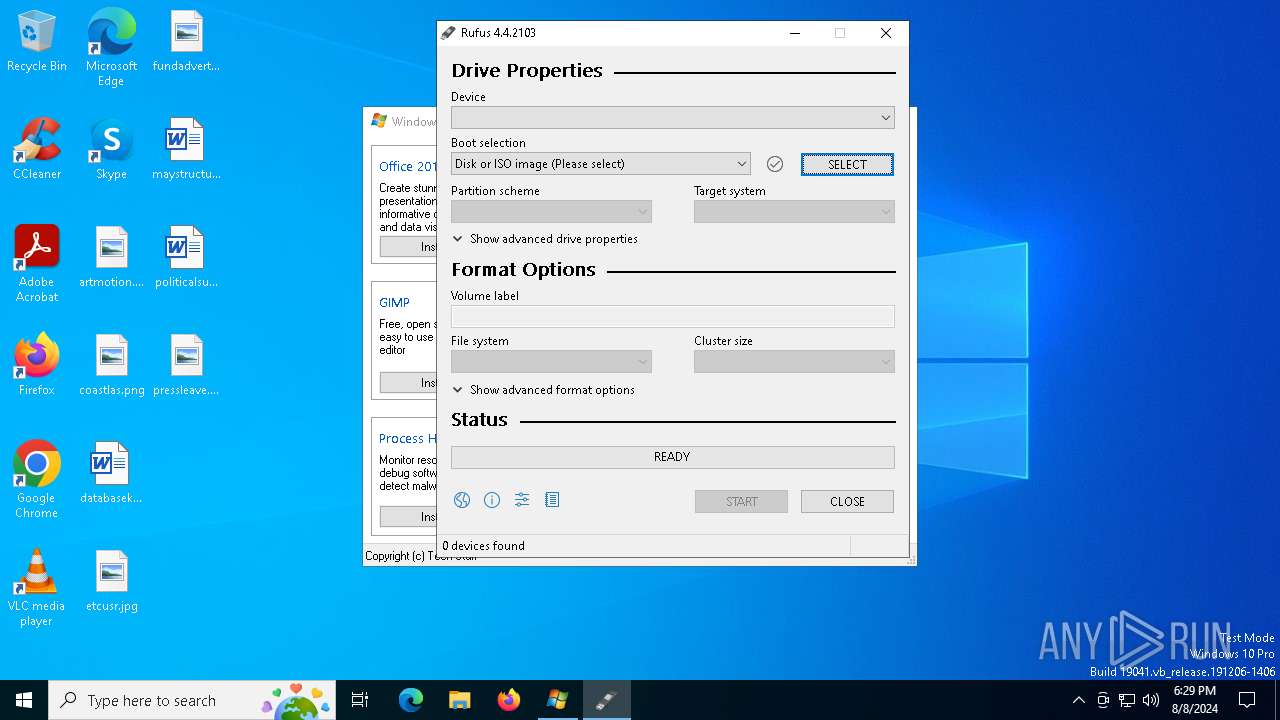Show hidden system tray icons
1280x720 pixels.
(1078, 700)
